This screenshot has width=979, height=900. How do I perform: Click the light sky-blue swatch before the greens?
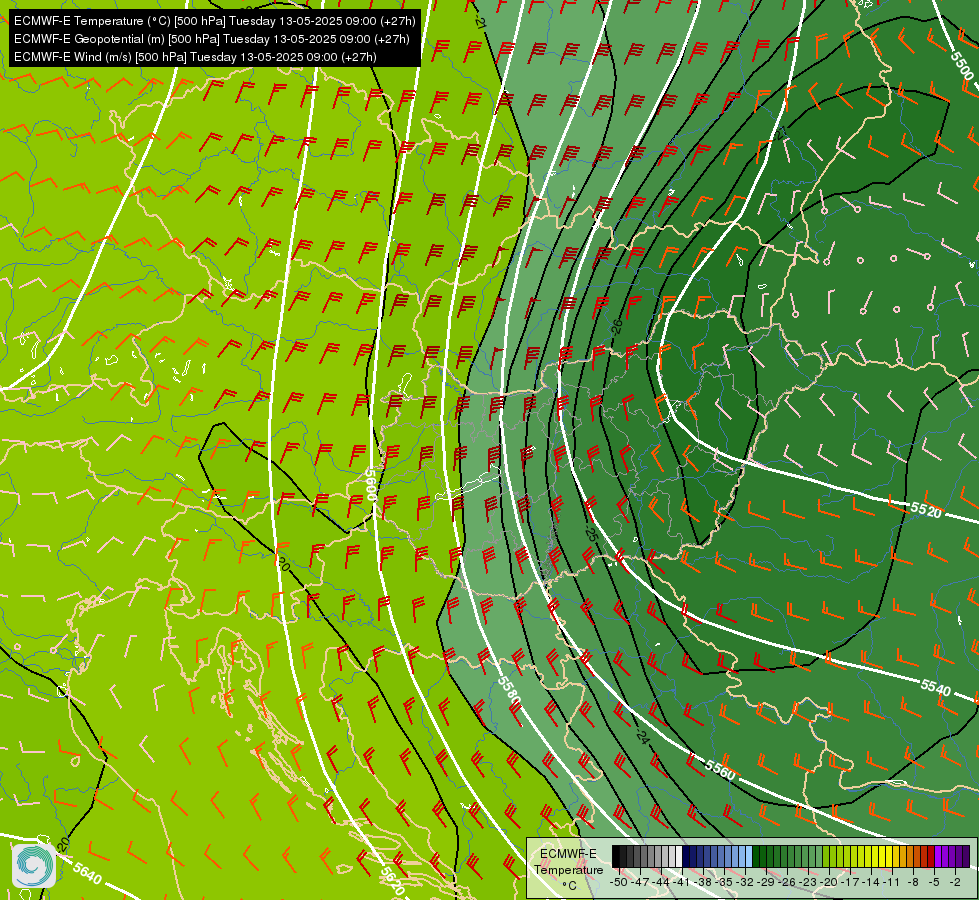(x=749, y=856)
